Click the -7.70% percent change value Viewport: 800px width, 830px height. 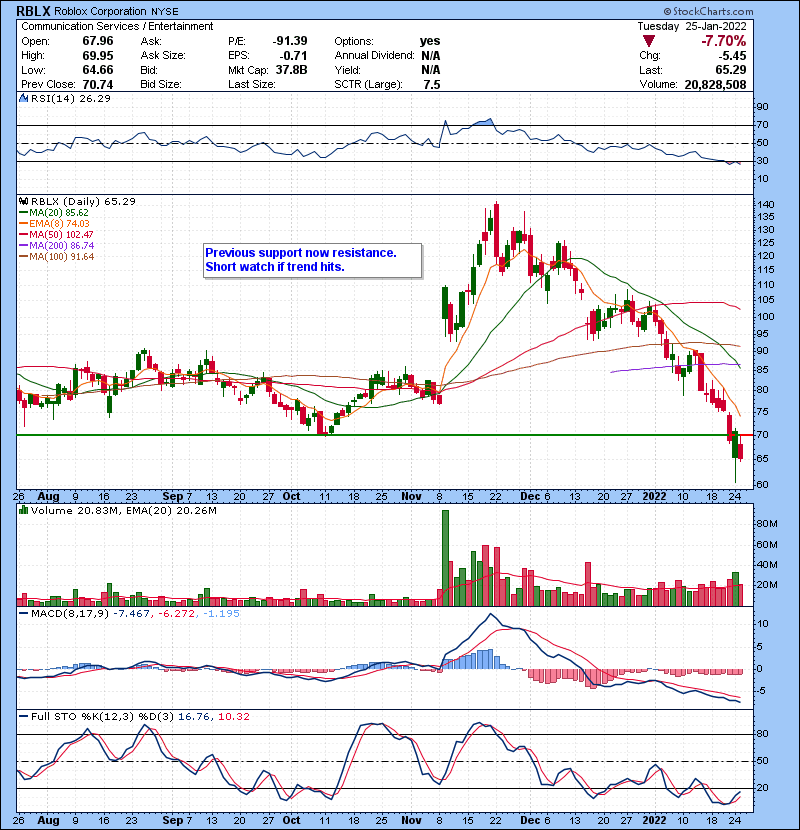click(x=723, y=41)
